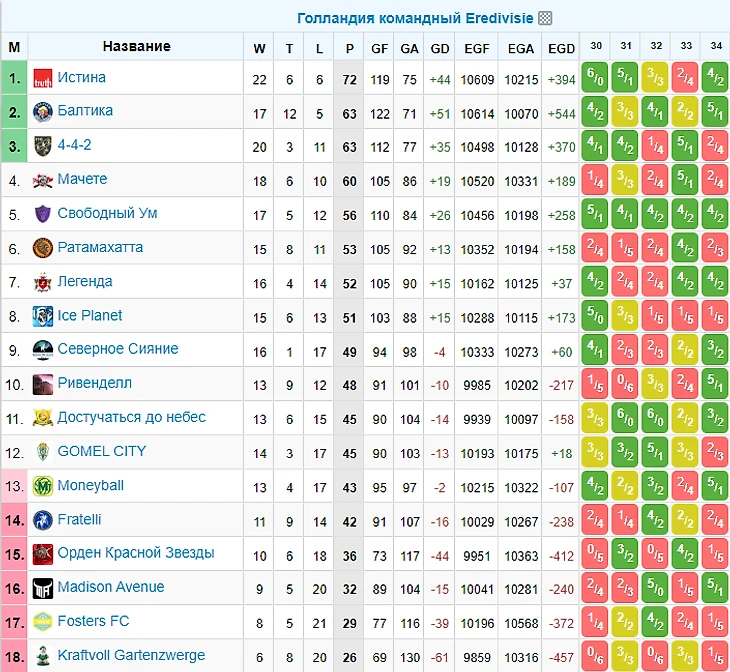Open the Ривенделл team link
Viewport: 730px width, 672px height.
tap(94, 384)
